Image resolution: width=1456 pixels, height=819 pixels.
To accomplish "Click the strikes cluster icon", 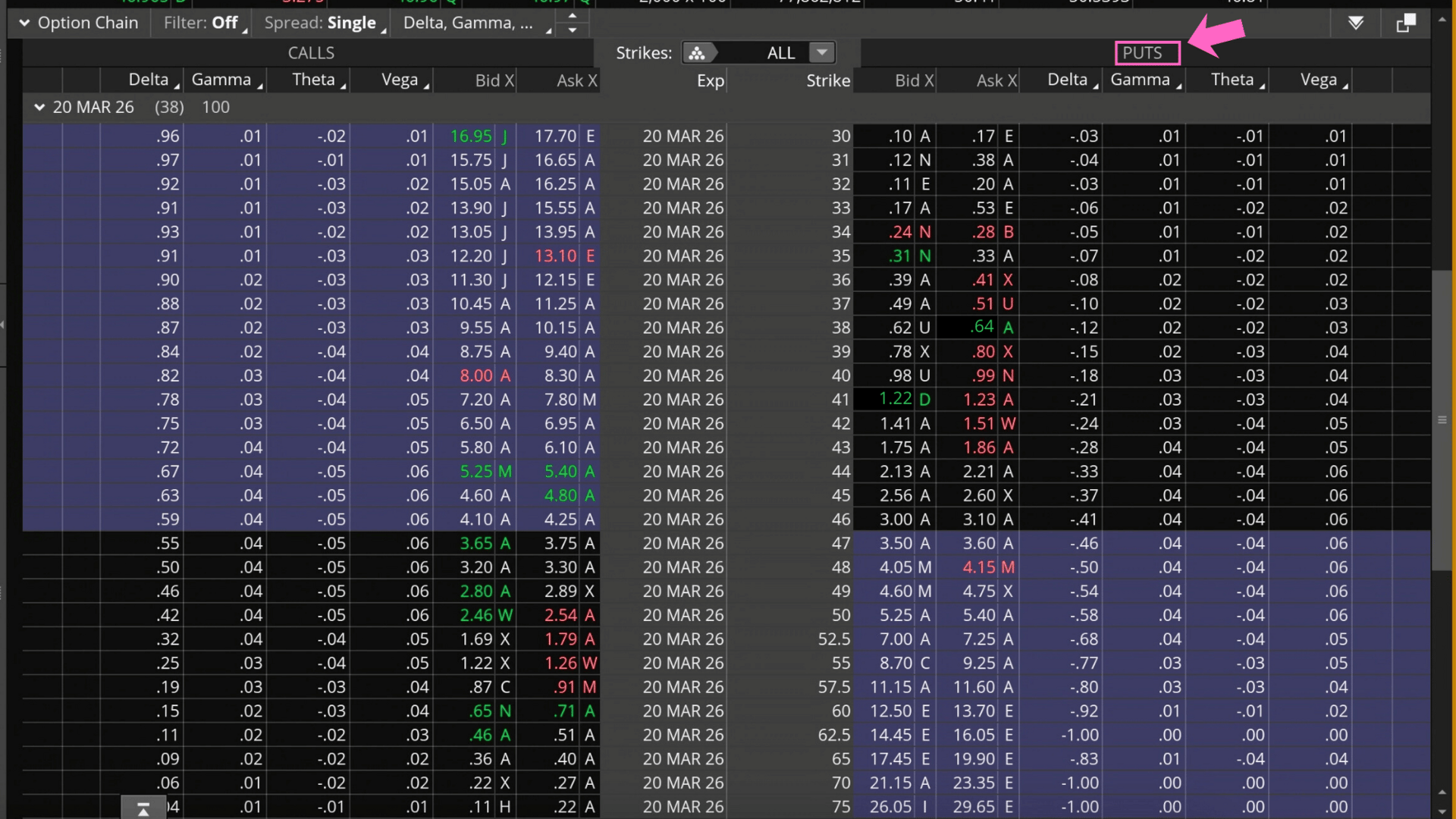I will click(697, 53).
